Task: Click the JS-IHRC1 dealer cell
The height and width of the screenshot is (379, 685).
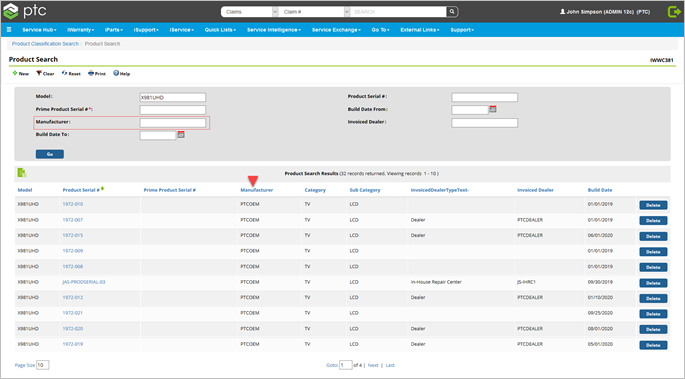Action: 526,282
